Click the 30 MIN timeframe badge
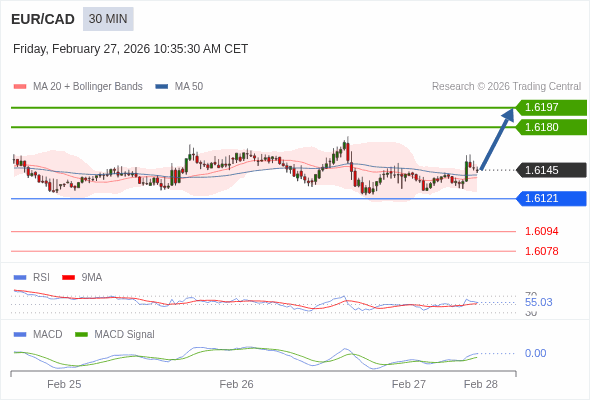The height and width of the screenshot is (400, 590). pyautogui.click(x=108, y=19)
